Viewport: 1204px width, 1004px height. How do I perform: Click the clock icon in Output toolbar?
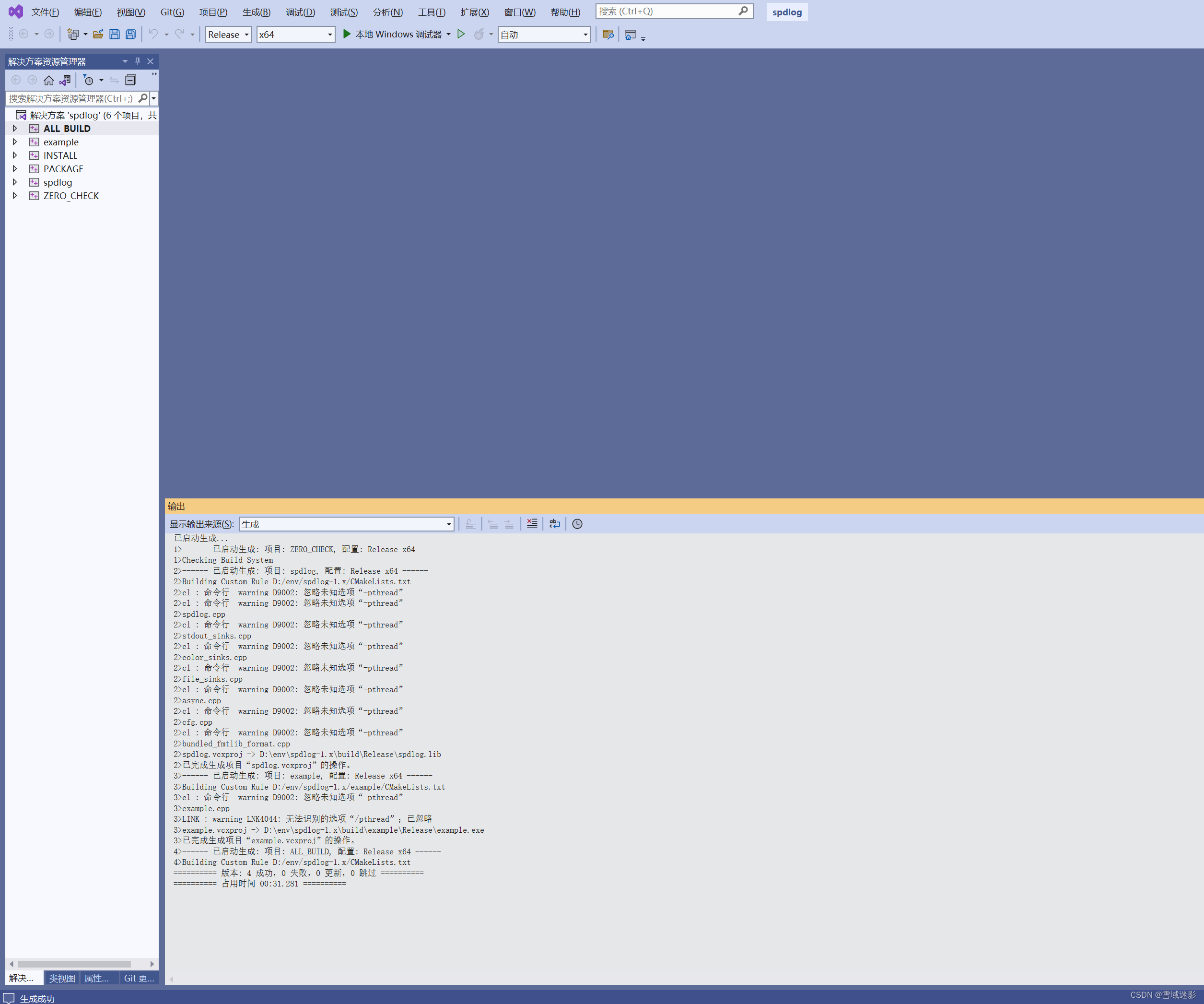point(577,523)
